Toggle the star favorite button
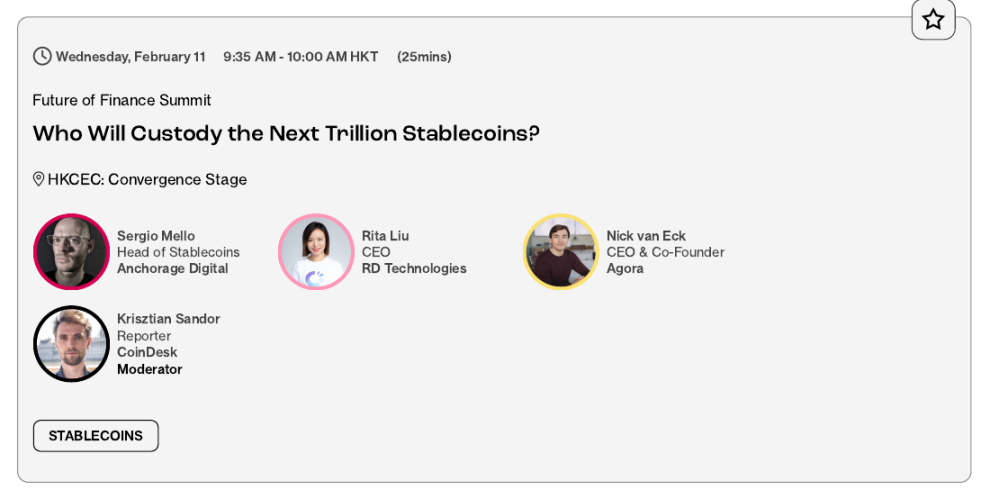The image size is (990, 499). 933,20
